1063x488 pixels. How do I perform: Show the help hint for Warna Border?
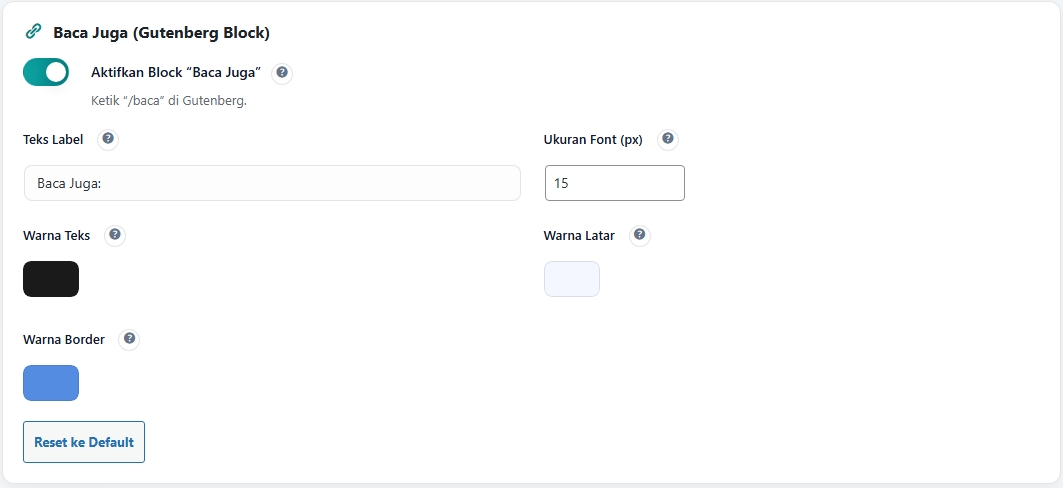coord(129,339)
